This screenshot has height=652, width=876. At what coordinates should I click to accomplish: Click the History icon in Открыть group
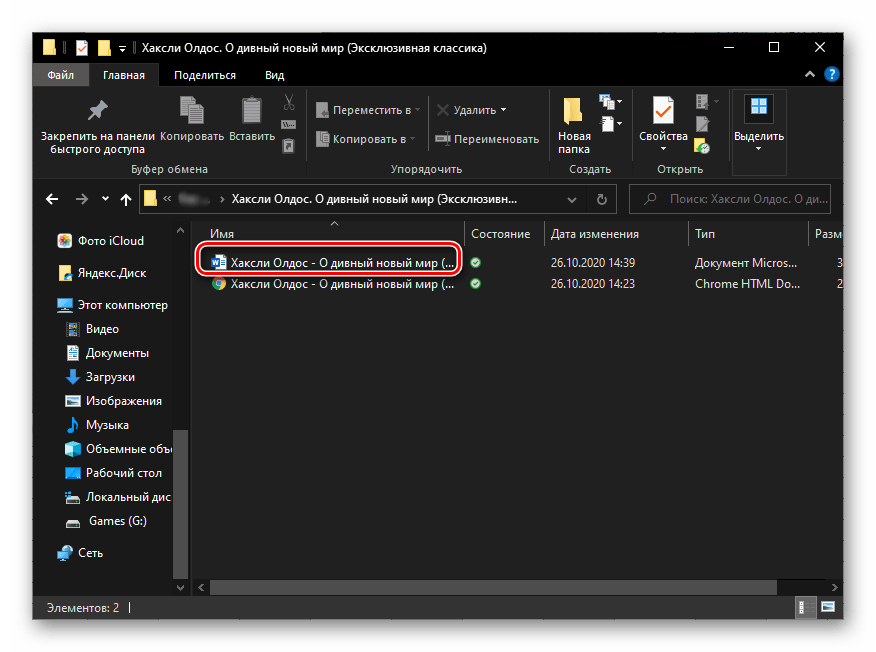[702, 146]
